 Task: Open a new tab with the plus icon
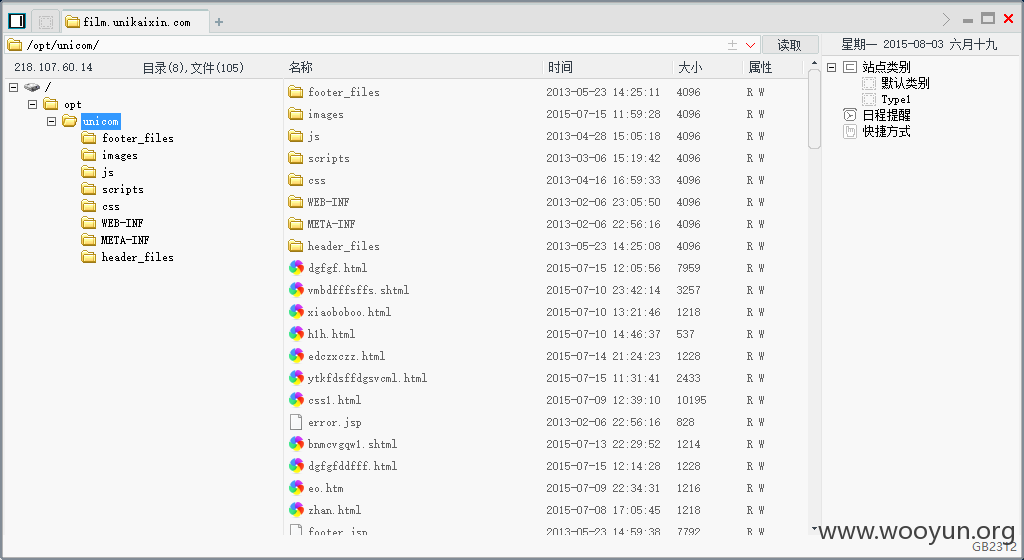tap(219, 22)
